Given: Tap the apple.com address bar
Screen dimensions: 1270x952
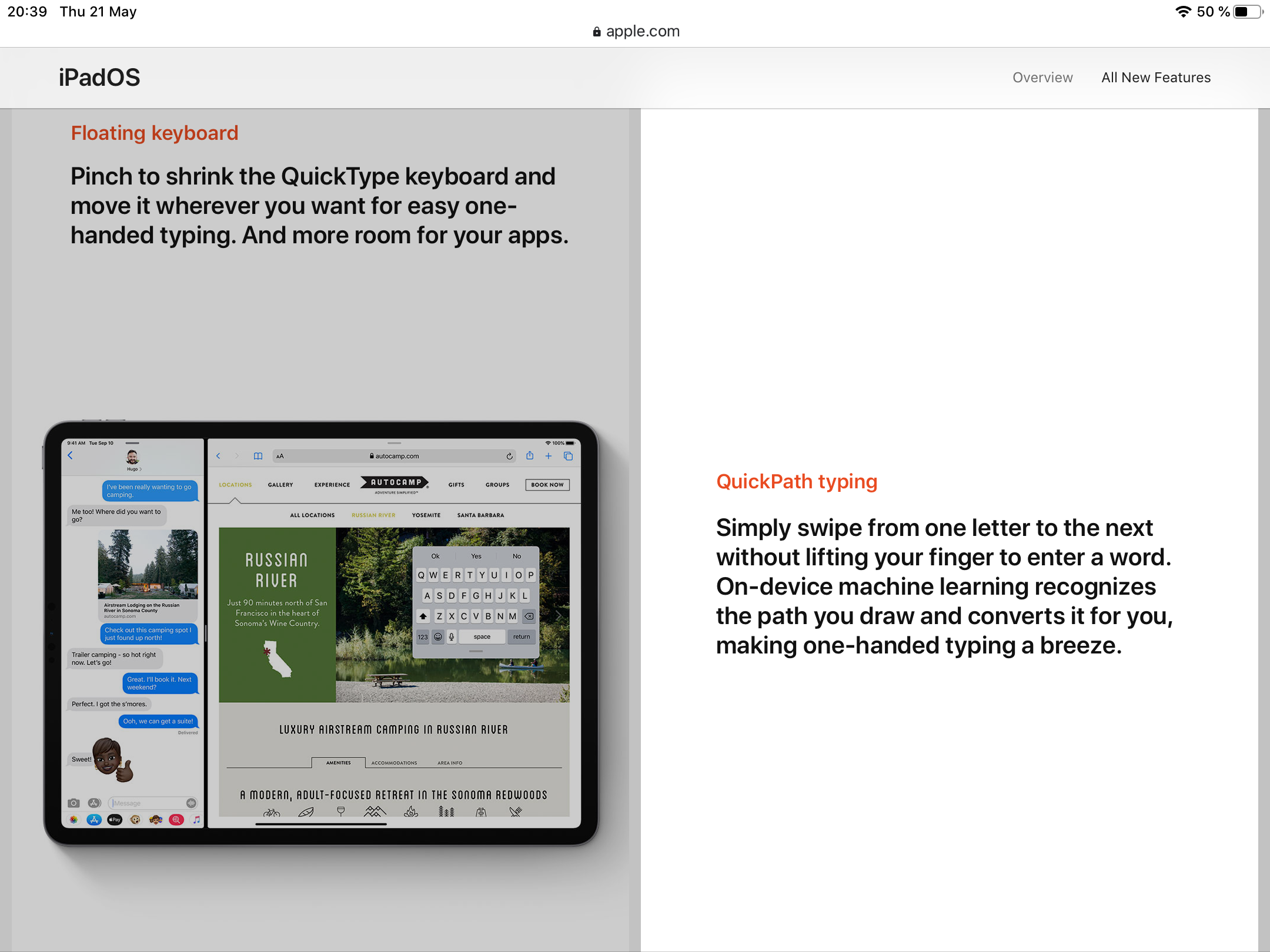Looking at the screenshot, I should tap(636, 31).
